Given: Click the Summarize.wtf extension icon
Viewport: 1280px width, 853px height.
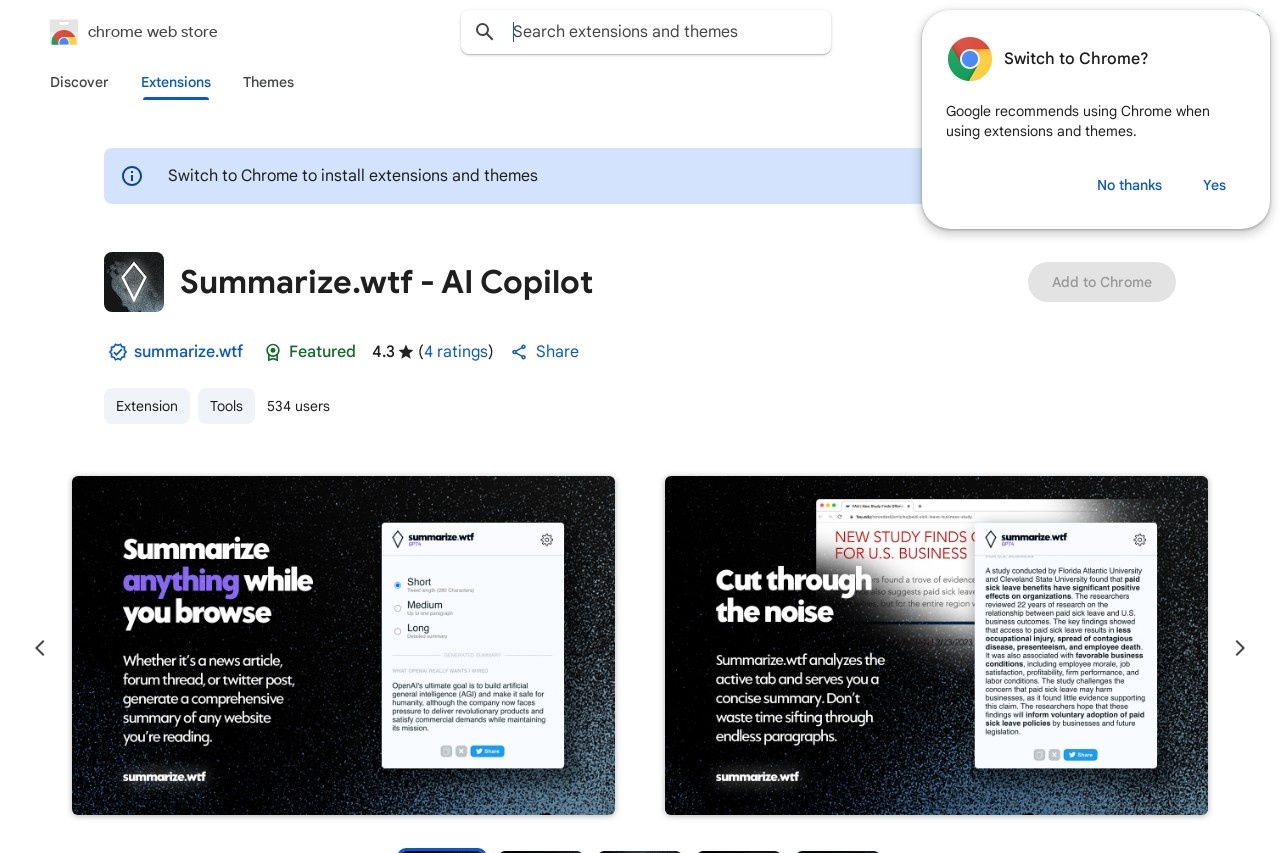Looking at the screenshot, I should click(134, 282).
